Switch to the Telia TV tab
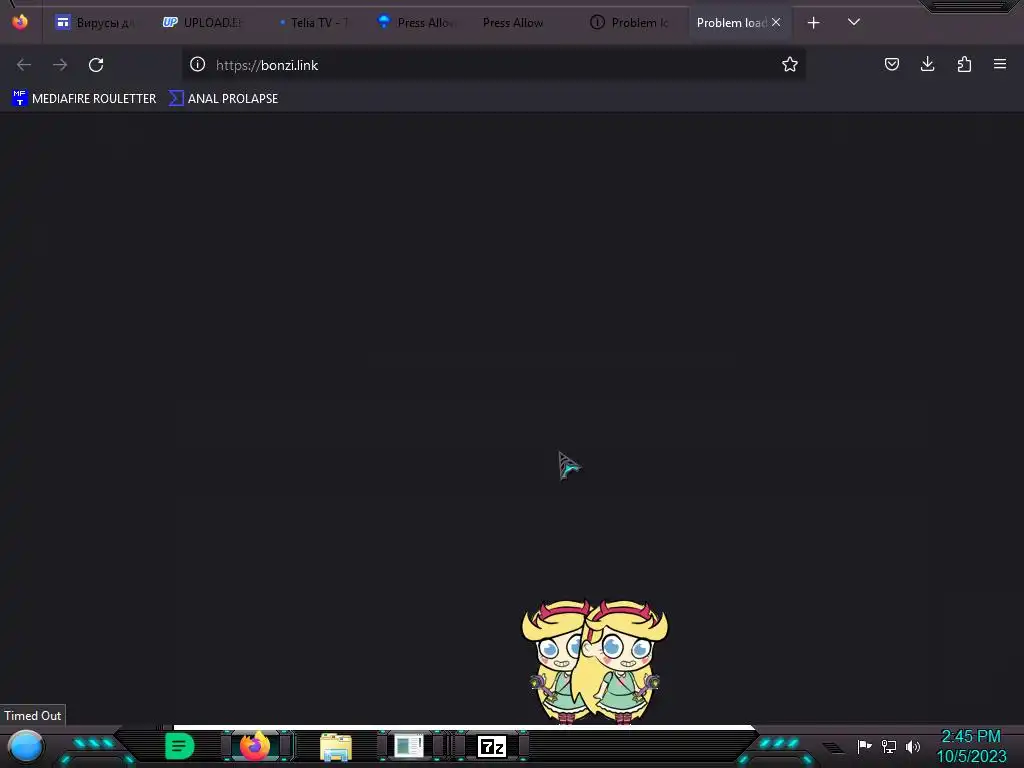The width and height of the screenshot is (1024, 768). pos(313,23)
